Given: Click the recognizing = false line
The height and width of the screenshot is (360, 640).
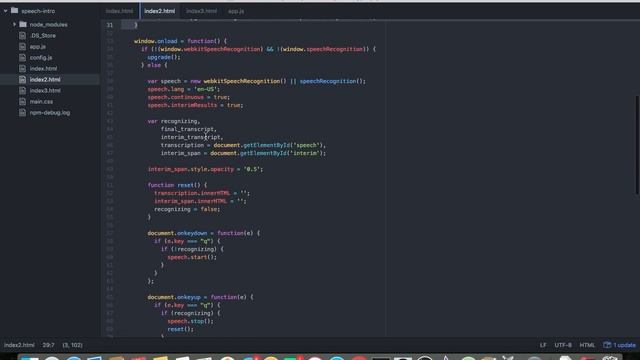Looking at the screenshot, I should pos(187,209).
